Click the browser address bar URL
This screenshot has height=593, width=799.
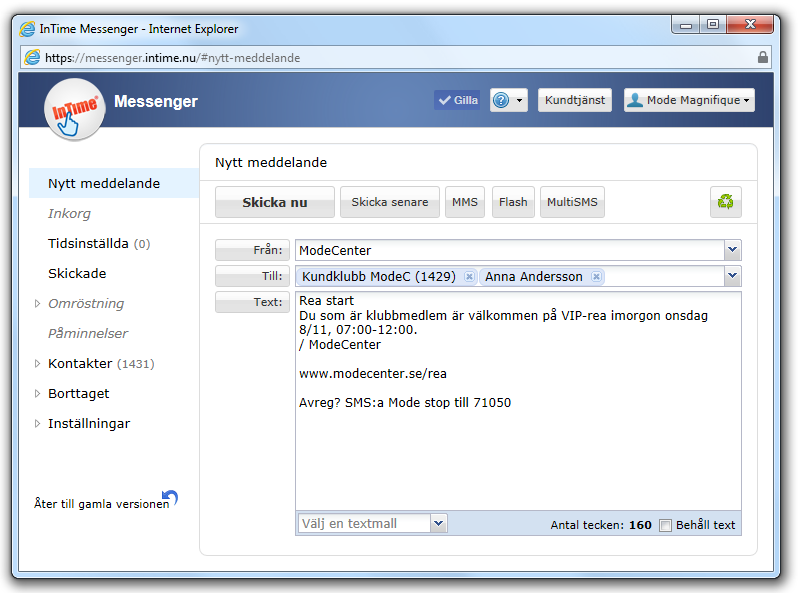point(172,58)
